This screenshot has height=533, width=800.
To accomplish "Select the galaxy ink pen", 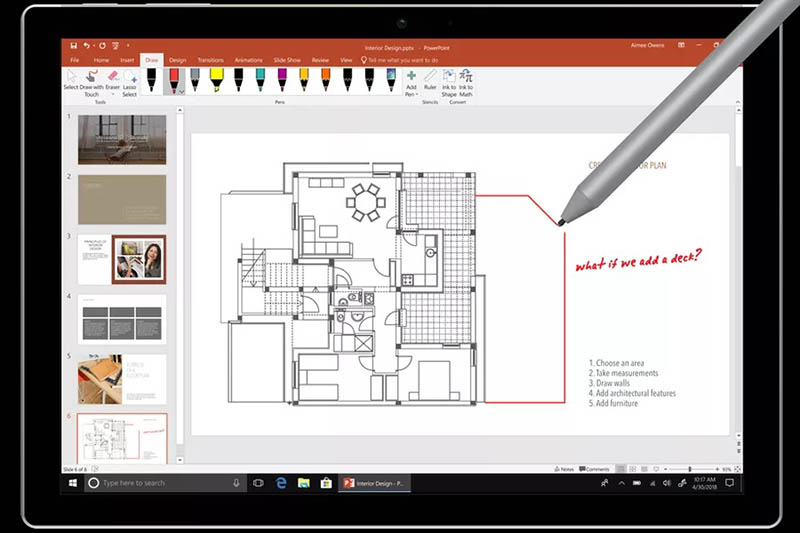I will (391, 81).
